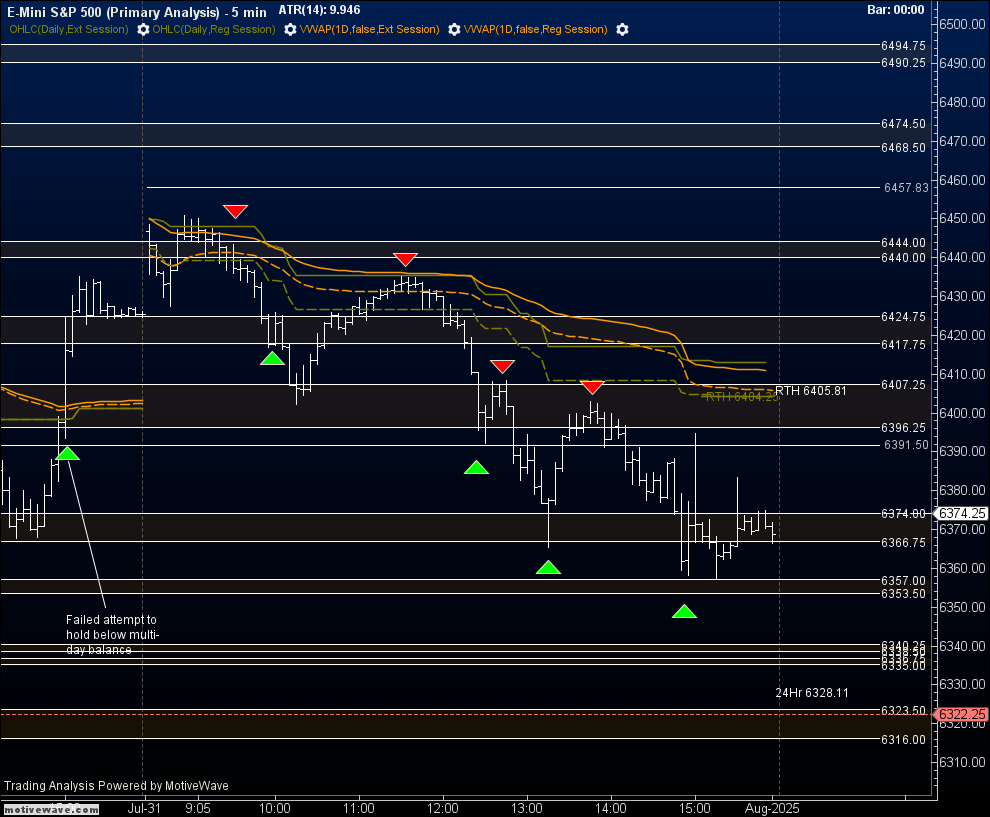Click 6430.00 on the price axis
990x817 pixels.
(x=962, y=296)
